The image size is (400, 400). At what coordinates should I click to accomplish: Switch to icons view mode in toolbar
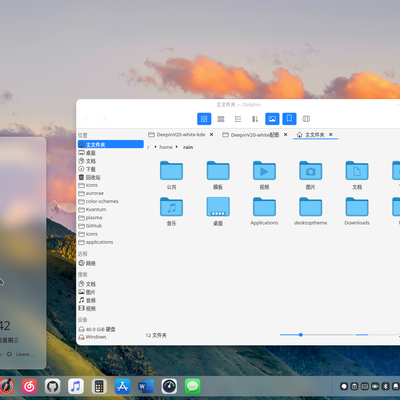coord(204,119)
